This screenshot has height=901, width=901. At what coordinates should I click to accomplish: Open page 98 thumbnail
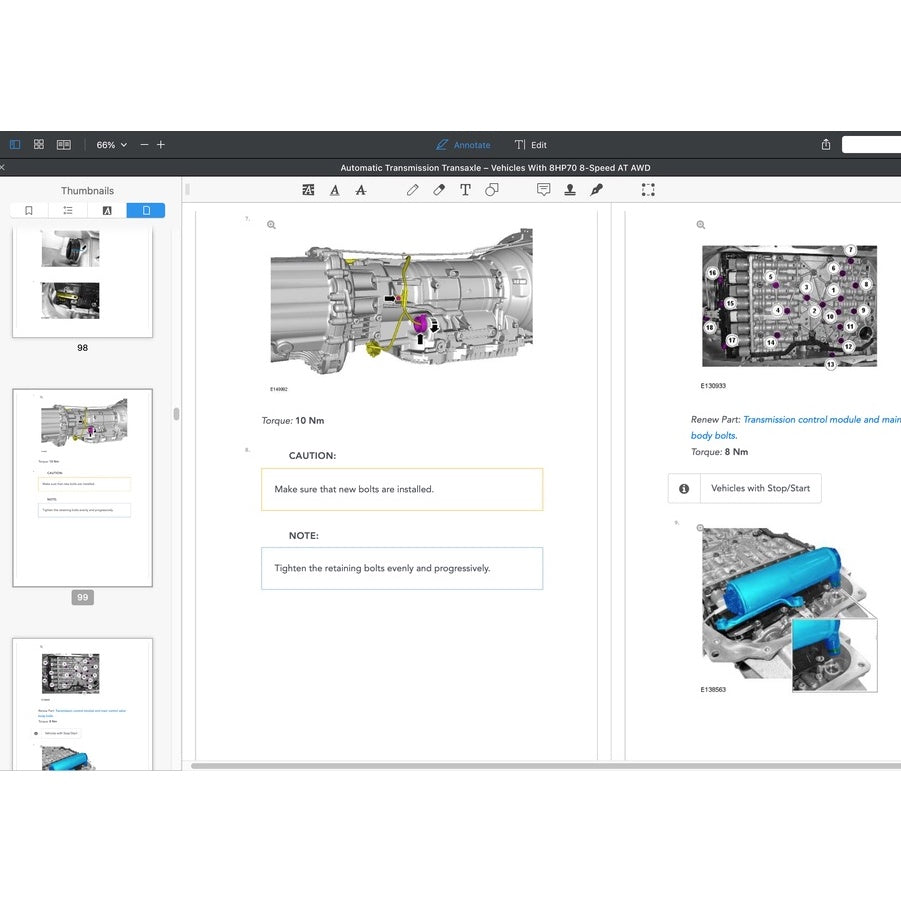(x=82, y=282)
